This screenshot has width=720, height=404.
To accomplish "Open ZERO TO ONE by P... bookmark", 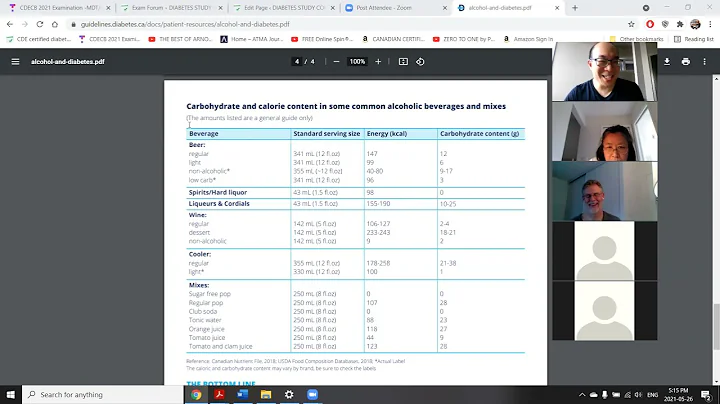I will point(464,39).
